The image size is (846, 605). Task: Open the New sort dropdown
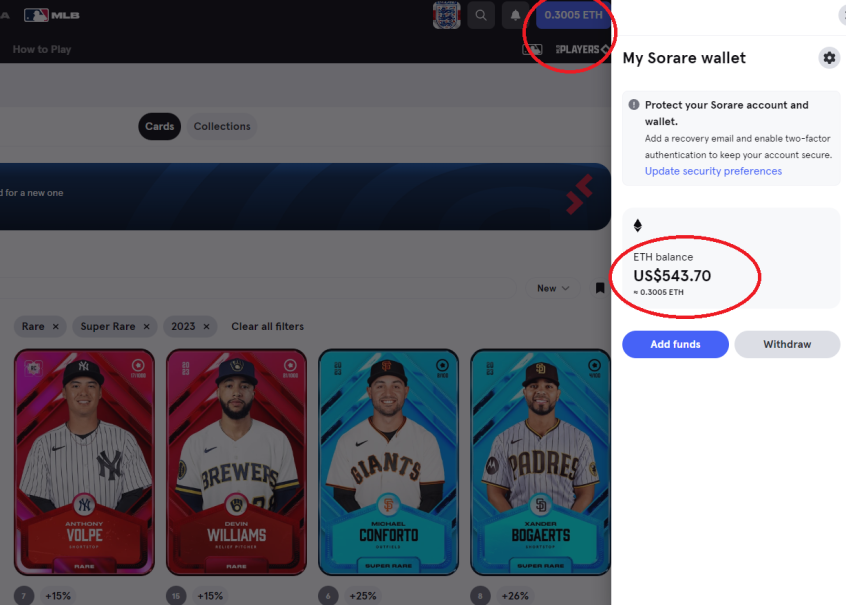(x=553, y=288)
